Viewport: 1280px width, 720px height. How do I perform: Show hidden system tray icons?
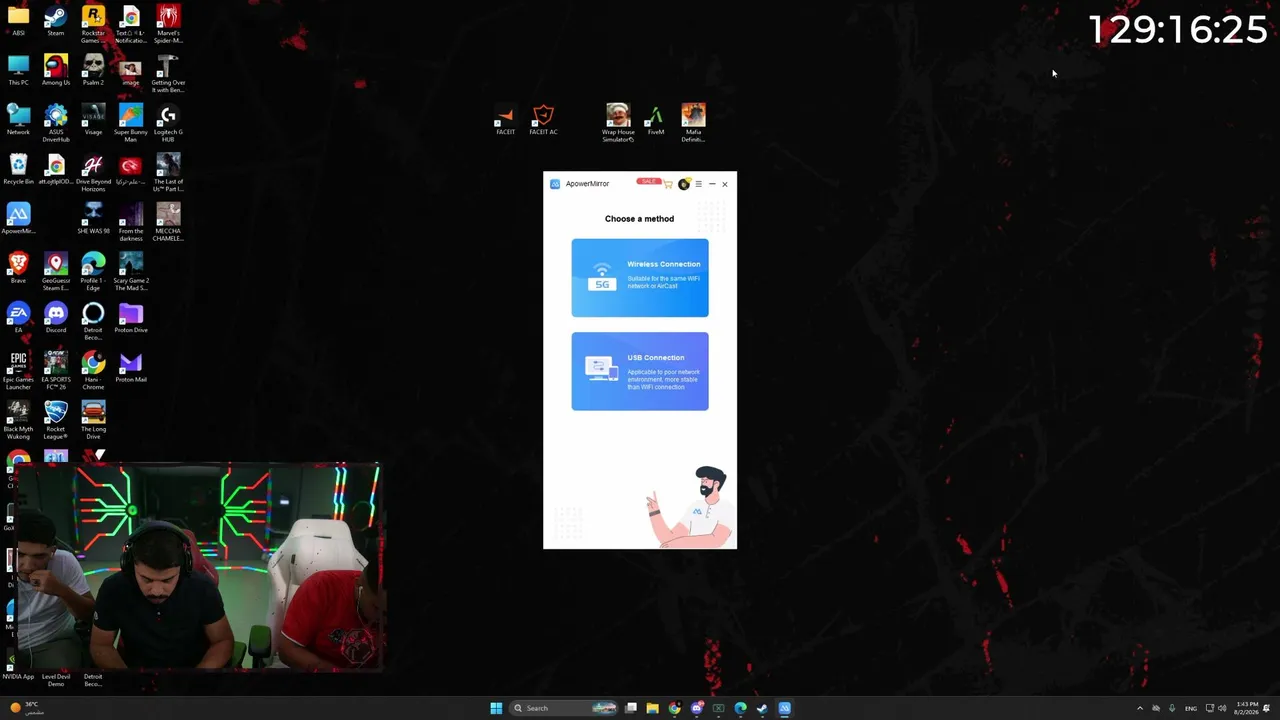pyautogui.click(x=1140, y=708)
